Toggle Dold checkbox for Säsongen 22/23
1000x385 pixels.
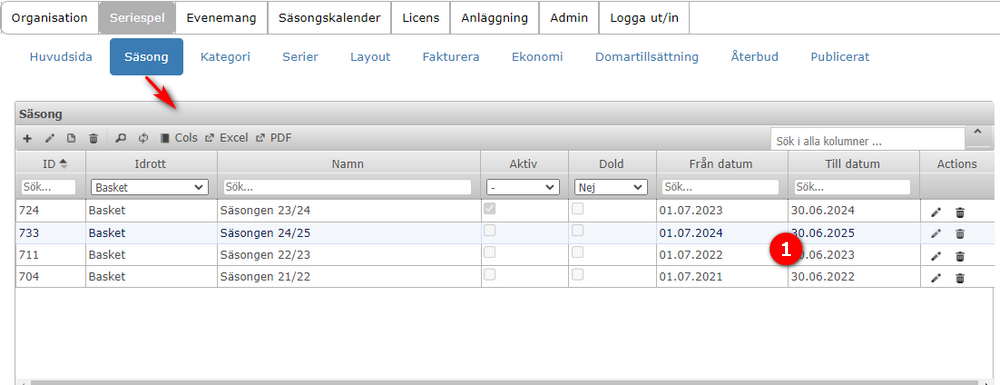pos(577,252)
